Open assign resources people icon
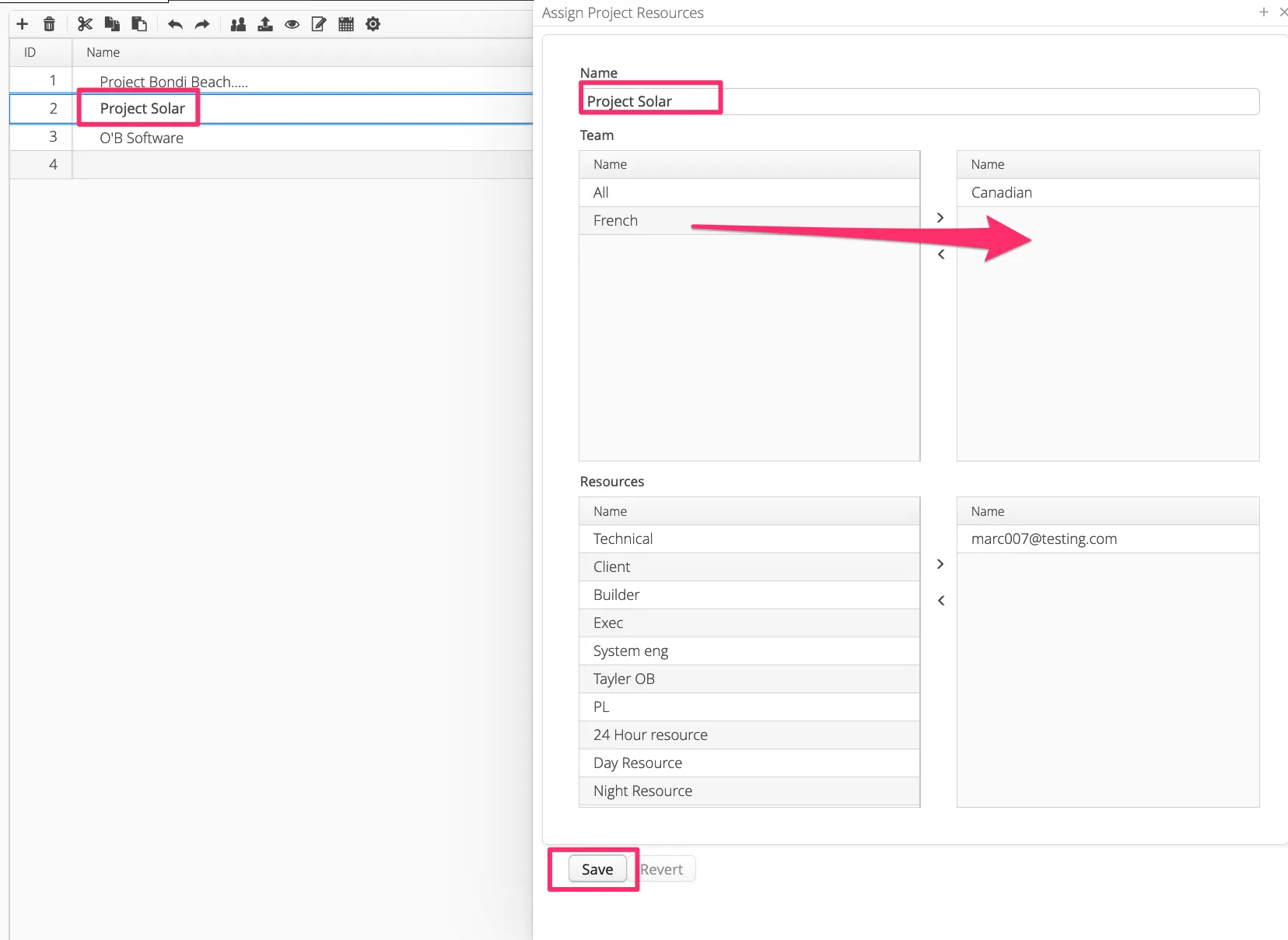 239,24
